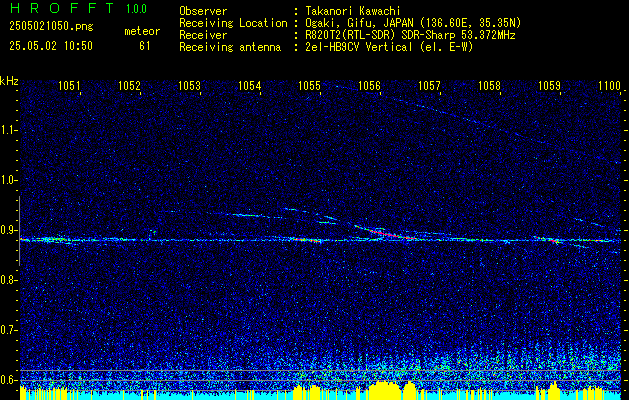Screen dimensions: 629x400
Task: Click the date stamp 25.05.02 10:50
Action: tap(51, 46)
